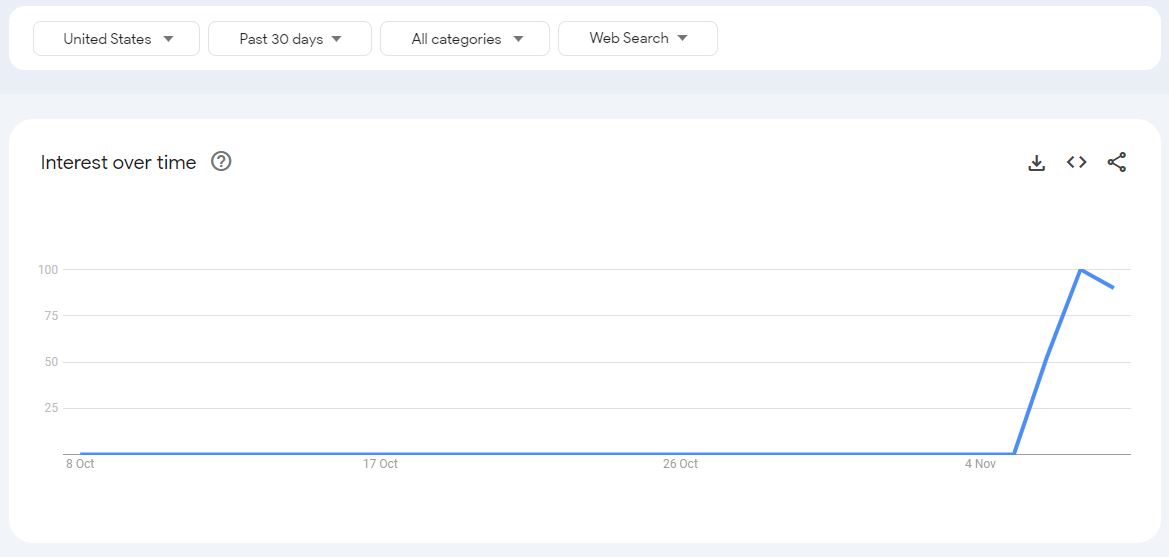1169x557 pixels.
Task: Select the chart peak at value 100
Action: coord(1080,270)
